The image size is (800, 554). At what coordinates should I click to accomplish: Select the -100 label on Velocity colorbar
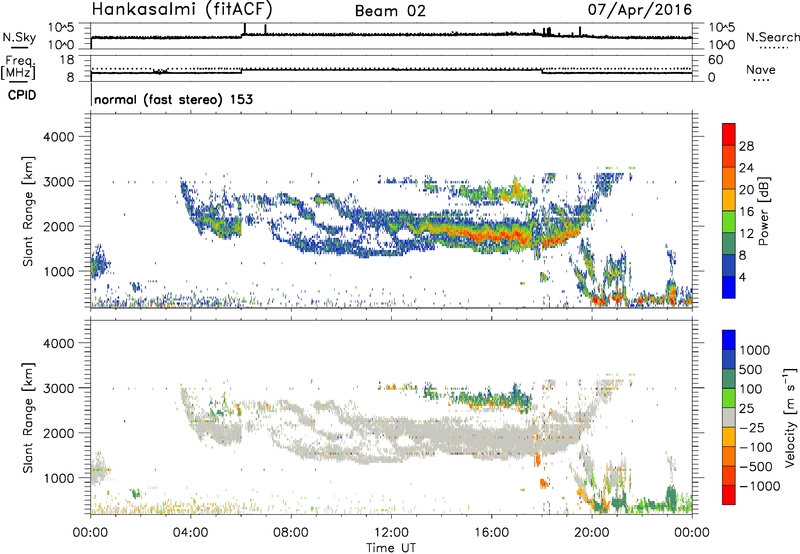tap(756, 447)
